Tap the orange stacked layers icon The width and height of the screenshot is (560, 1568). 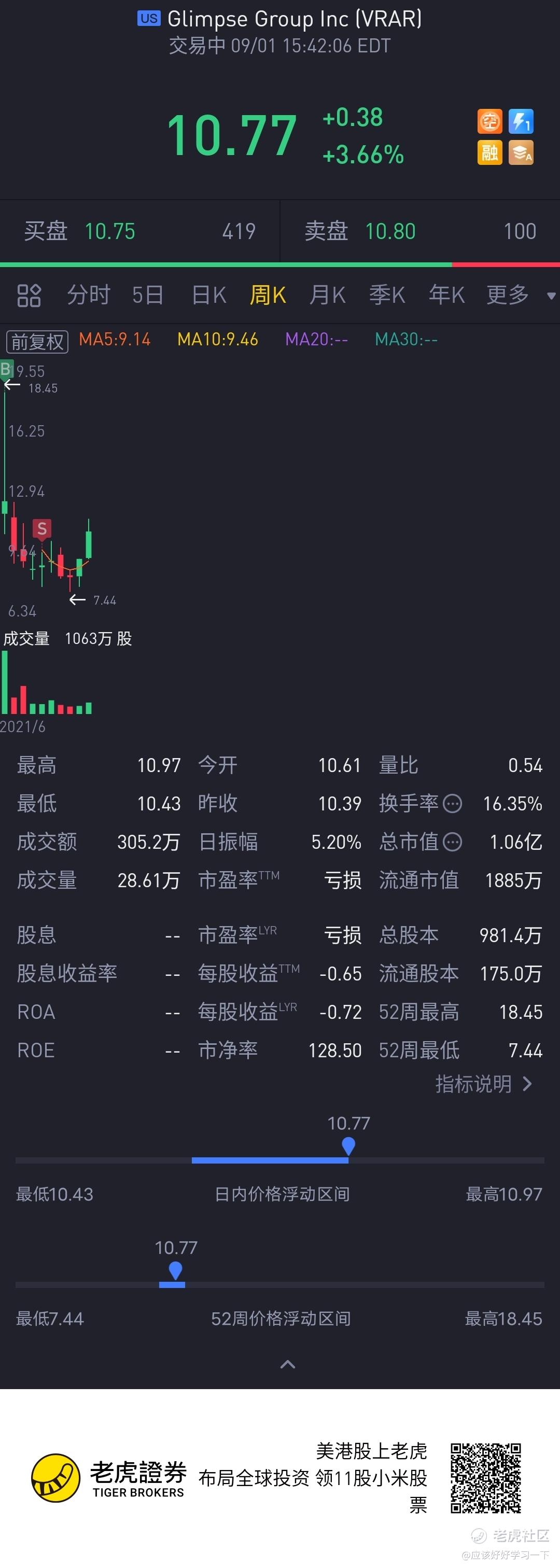[521, 152]
